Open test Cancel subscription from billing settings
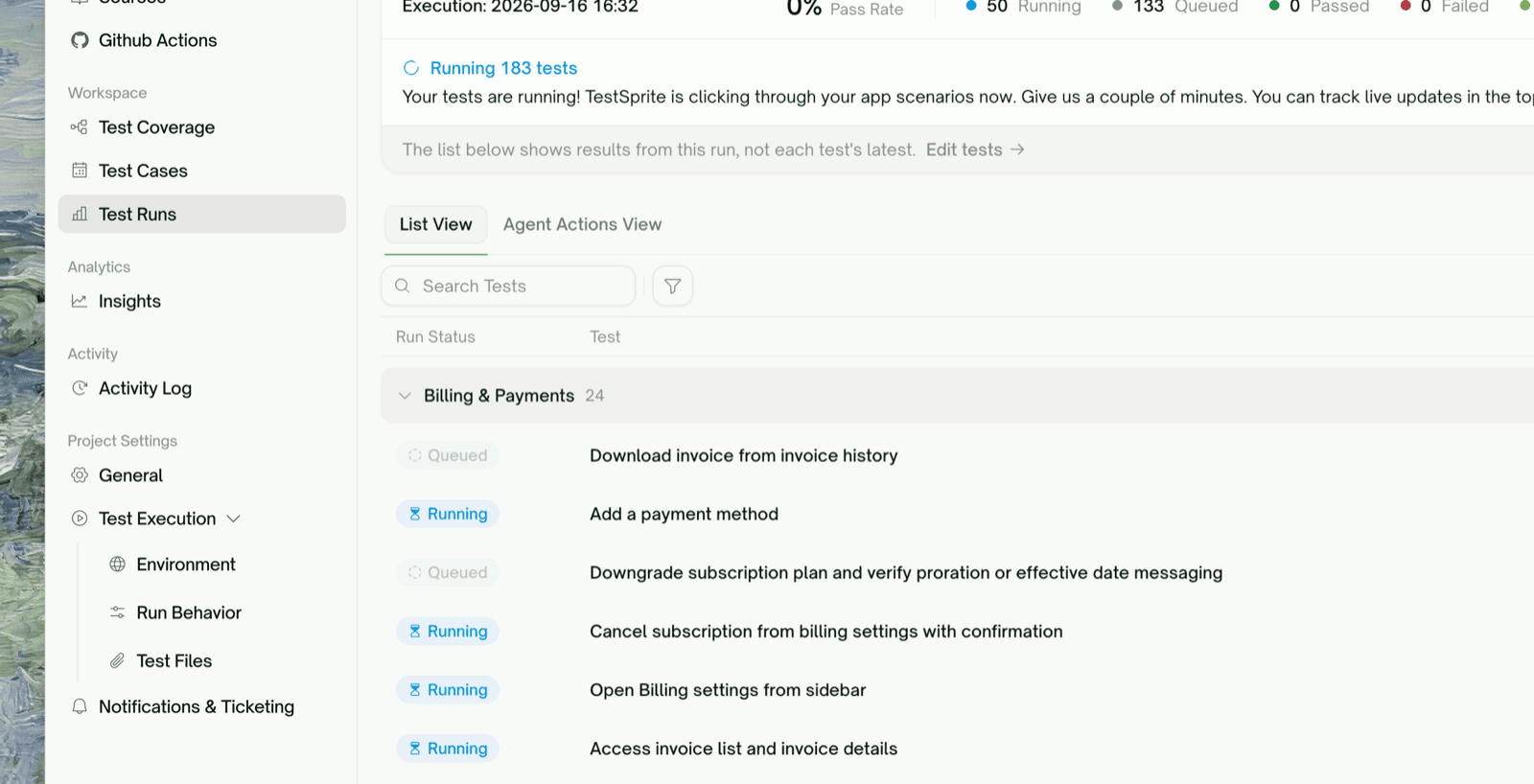 pyautogui.click(x=826, y=631)
